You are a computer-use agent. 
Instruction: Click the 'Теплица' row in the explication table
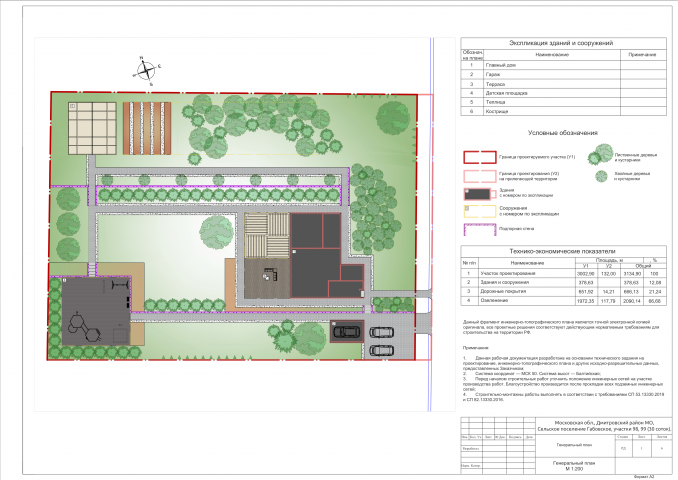coord(563,102)
